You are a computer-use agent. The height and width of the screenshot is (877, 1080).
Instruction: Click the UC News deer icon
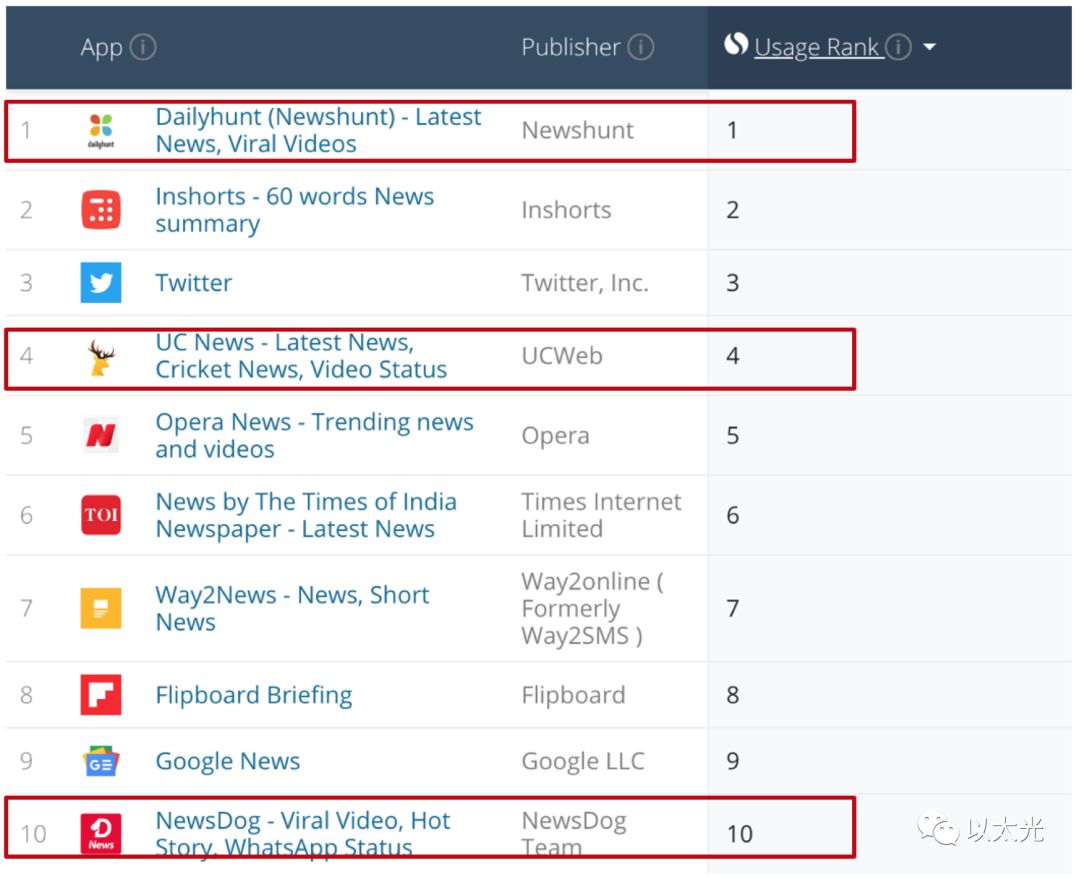coord(101,358)
